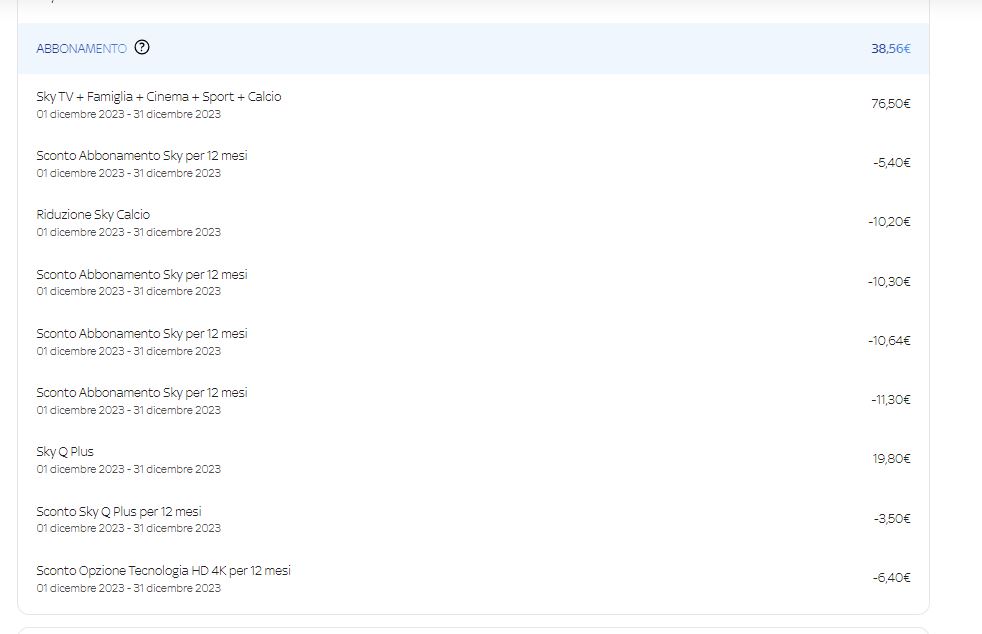
Task: Select Sconto Sky Q Plus per 12 mesi
Action: tap(119, 511)
